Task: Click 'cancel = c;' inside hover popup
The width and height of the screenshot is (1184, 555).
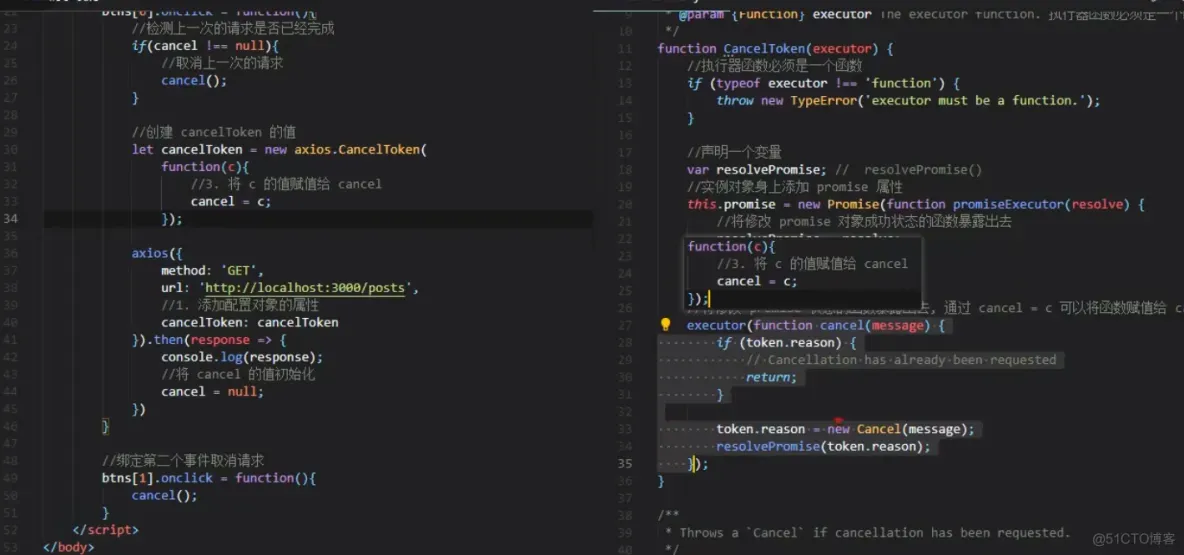Action: point(757,282)
